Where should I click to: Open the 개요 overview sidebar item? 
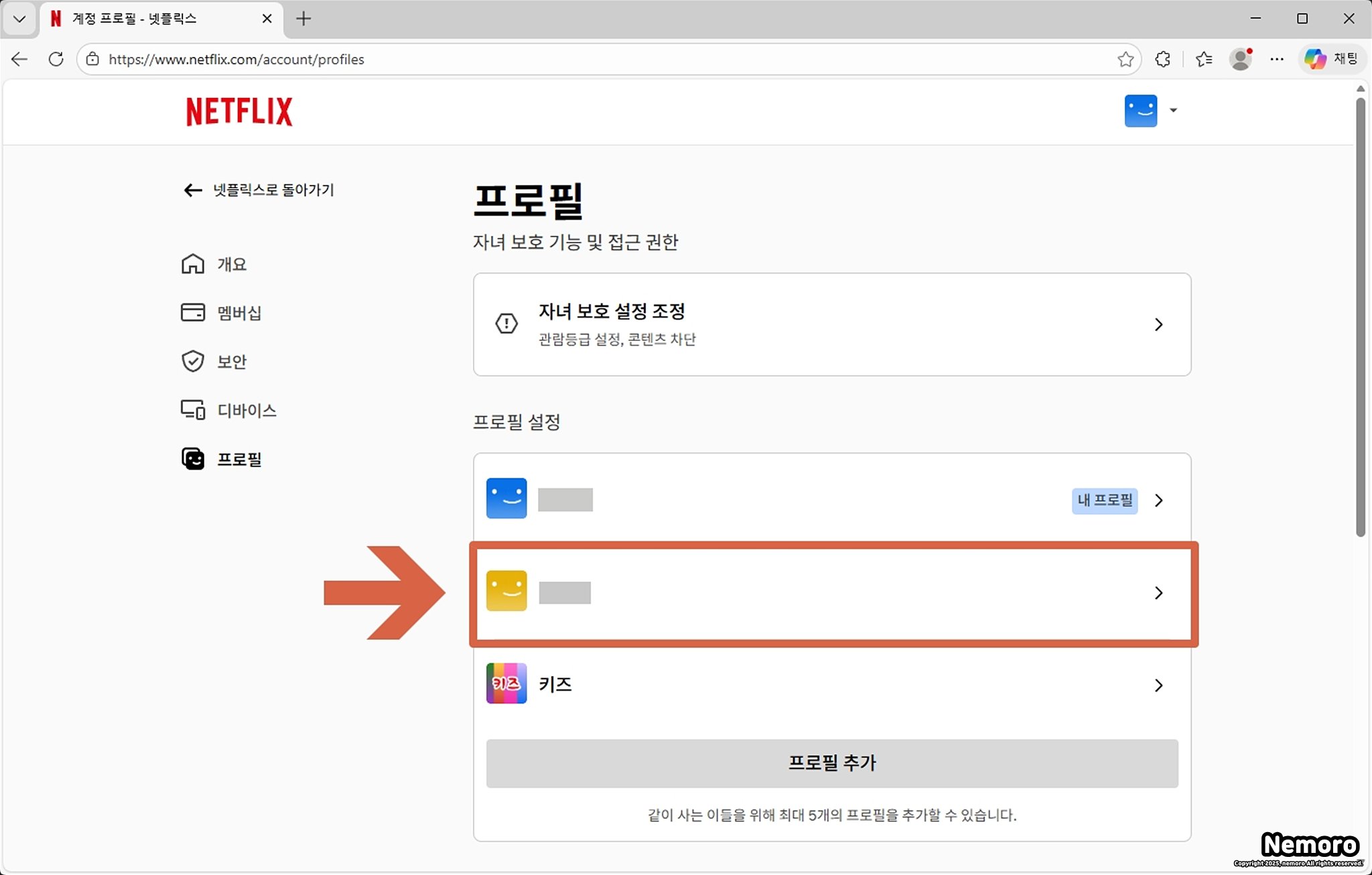tap(231, 265)
